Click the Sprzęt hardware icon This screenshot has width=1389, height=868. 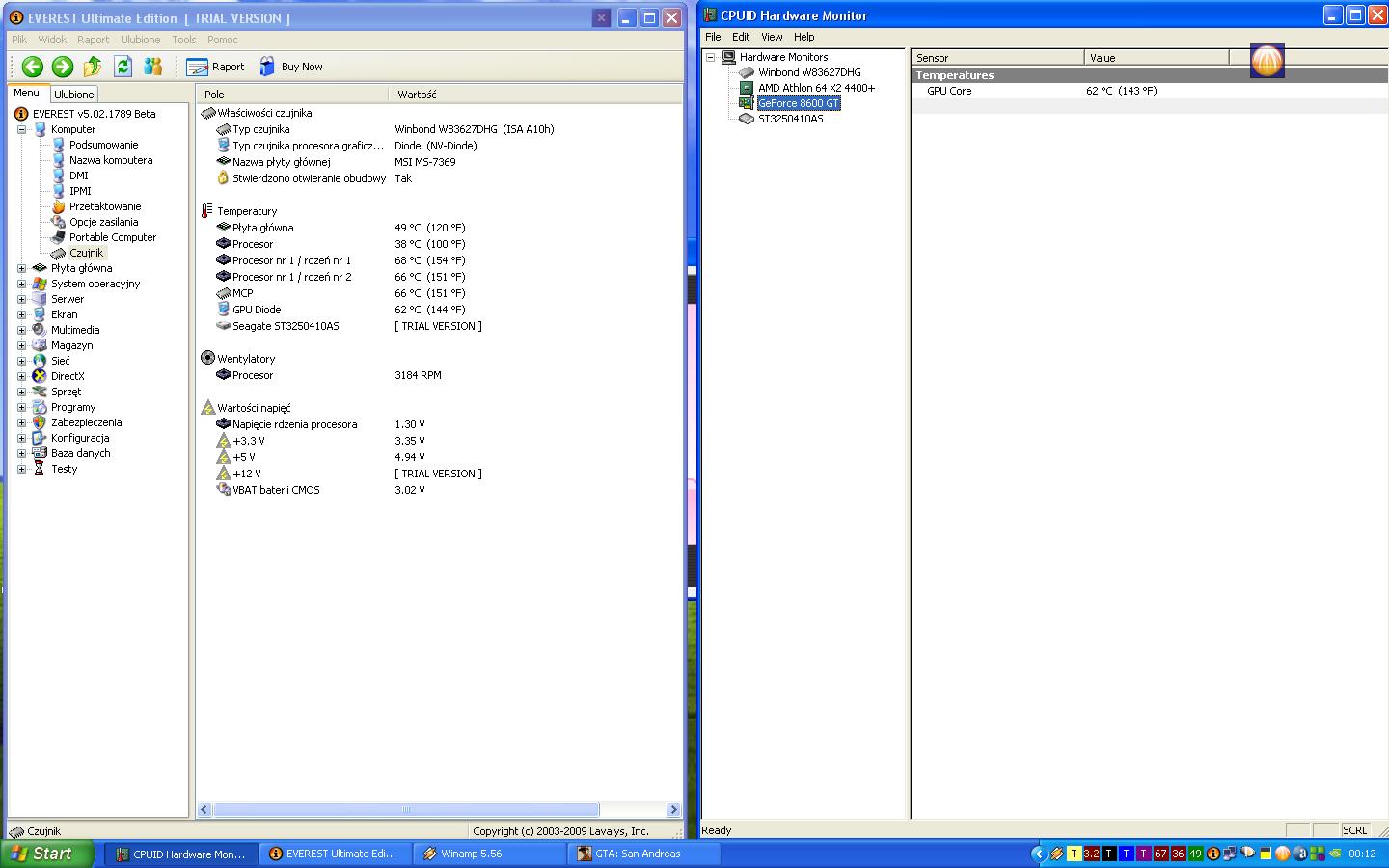[40, 392]
